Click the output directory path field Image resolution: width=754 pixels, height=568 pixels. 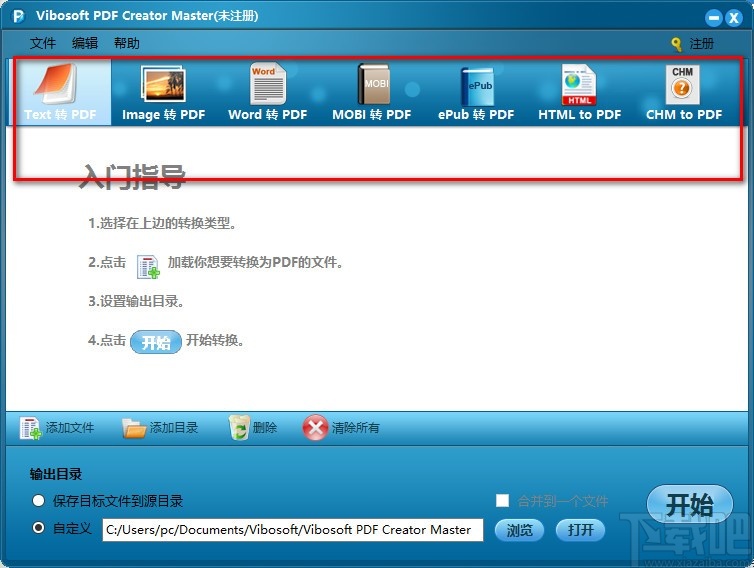coord(293,530)
